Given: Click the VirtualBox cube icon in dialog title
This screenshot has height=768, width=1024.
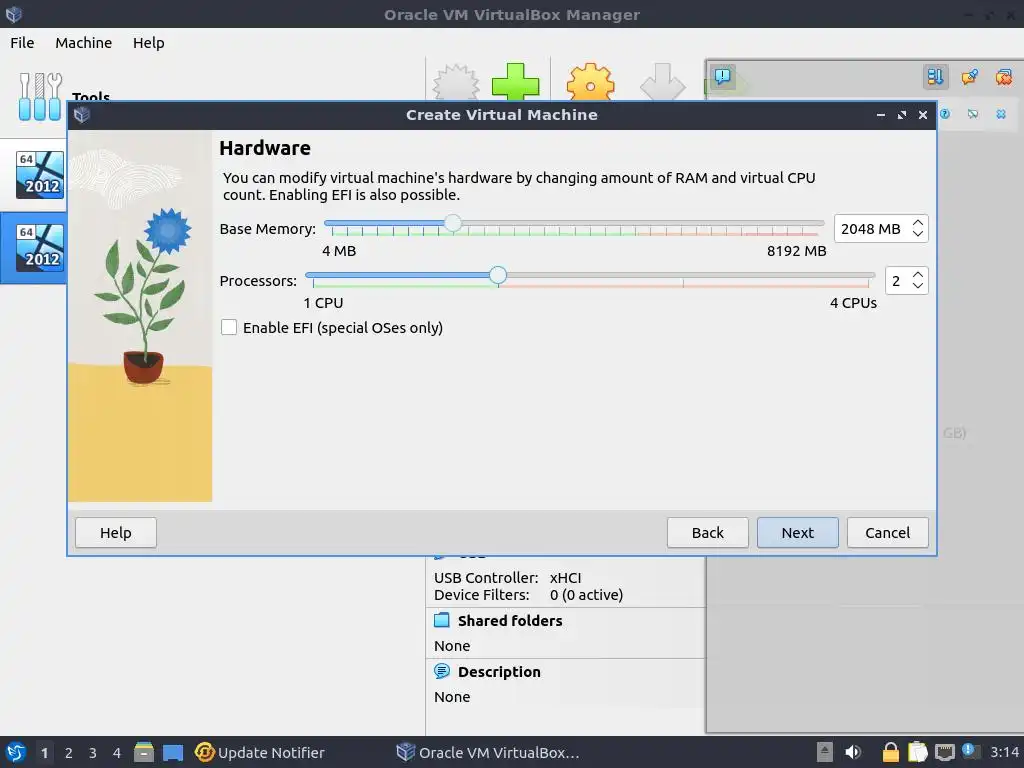Looking at the screenshot, I should click(82, 115).
